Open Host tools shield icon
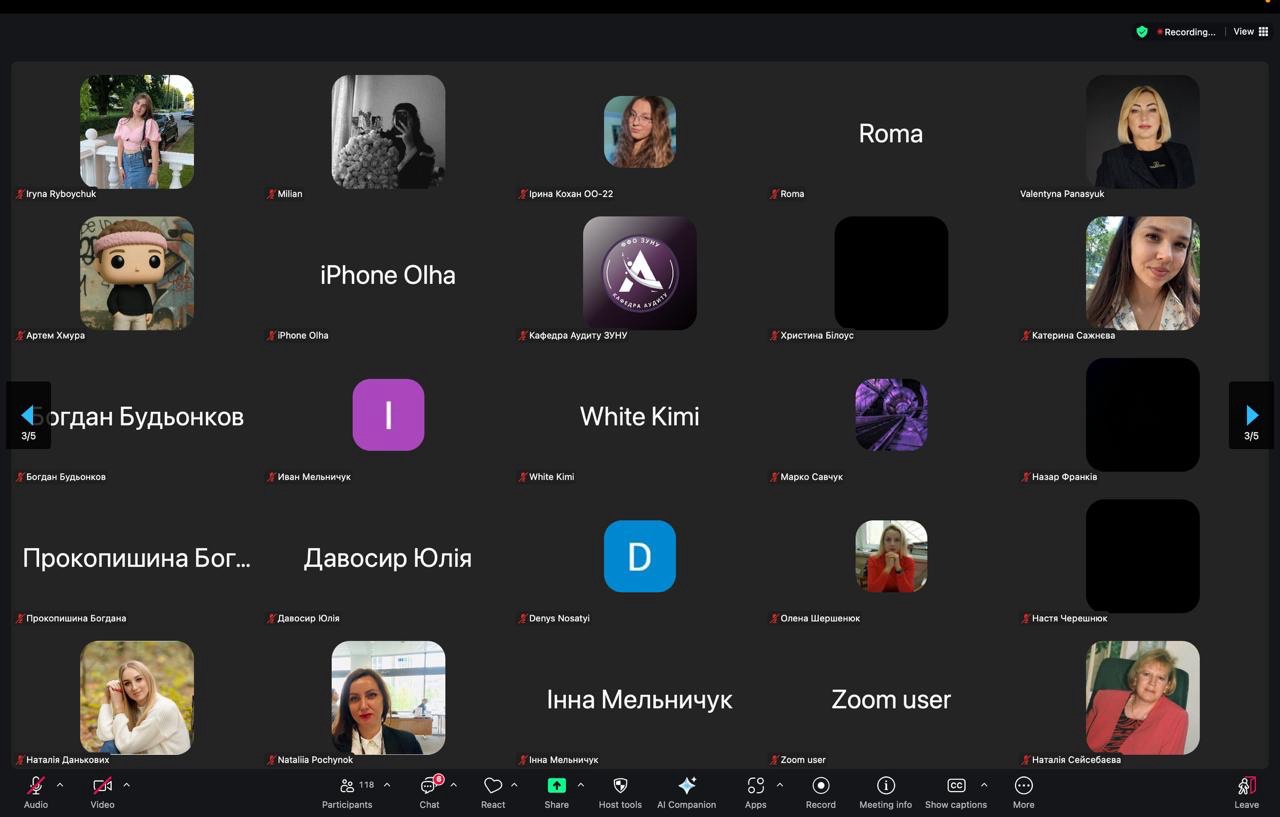Viewport: 1280px width, 817px height. click(x=620, y=786)
